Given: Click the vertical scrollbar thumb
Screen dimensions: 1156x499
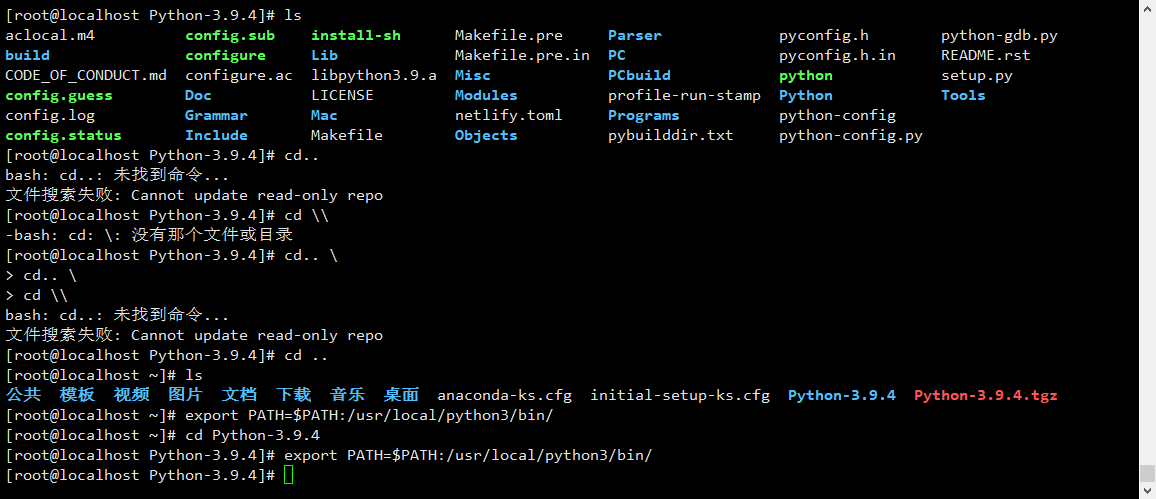Looking at the screenshot, I should pos(1147,472).
